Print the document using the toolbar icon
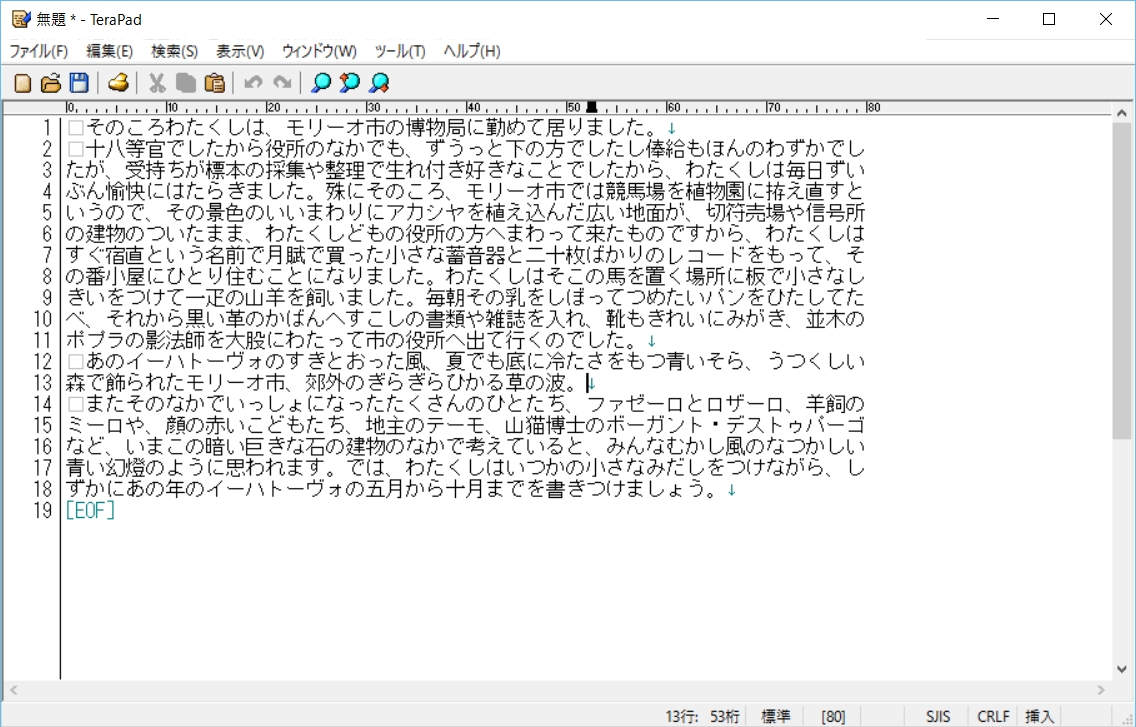 click(x=118, y=83)
